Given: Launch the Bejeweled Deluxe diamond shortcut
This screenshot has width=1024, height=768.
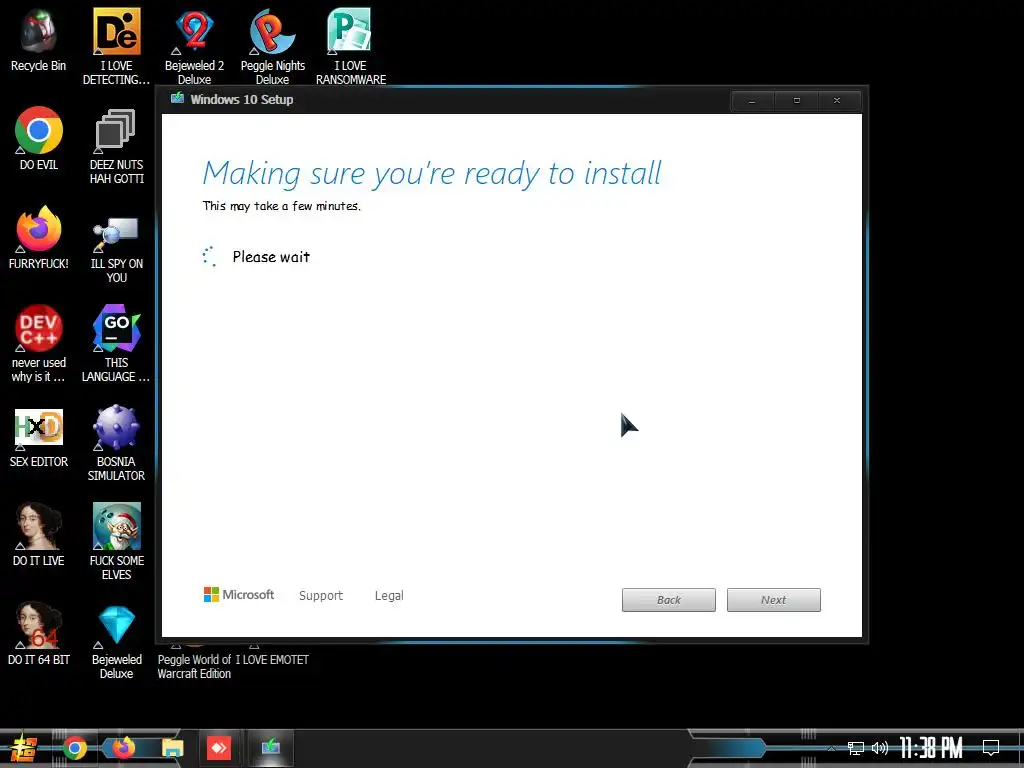Looking at the screenshot, I should pos(116,641).
